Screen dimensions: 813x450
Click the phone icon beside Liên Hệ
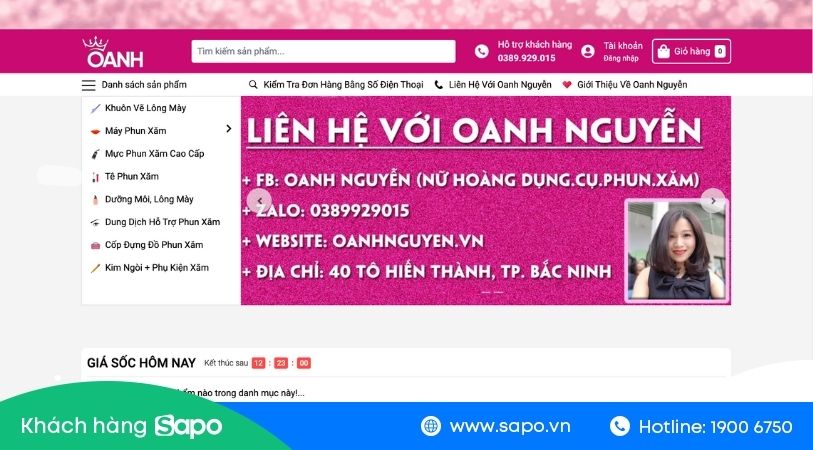point(439,85)
